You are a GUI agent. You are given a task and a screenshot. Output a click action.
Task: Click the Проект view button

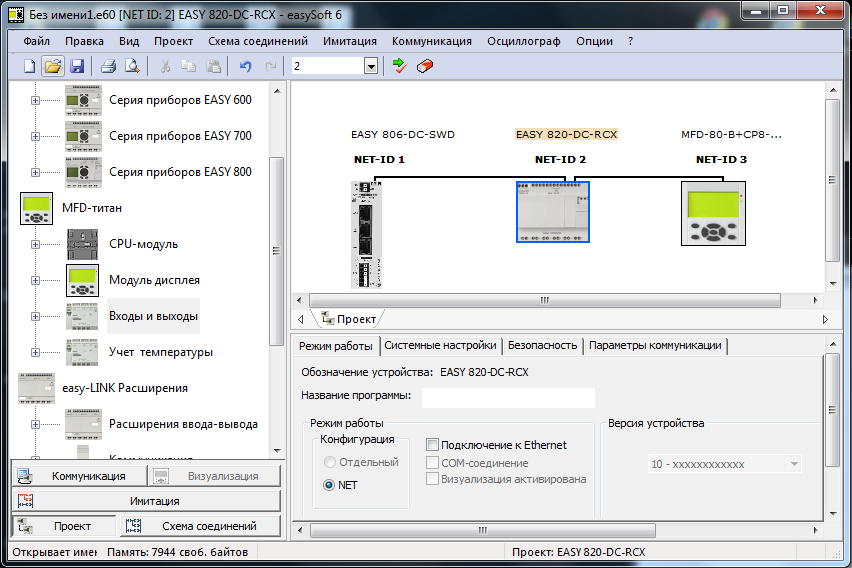pos(64,526)
